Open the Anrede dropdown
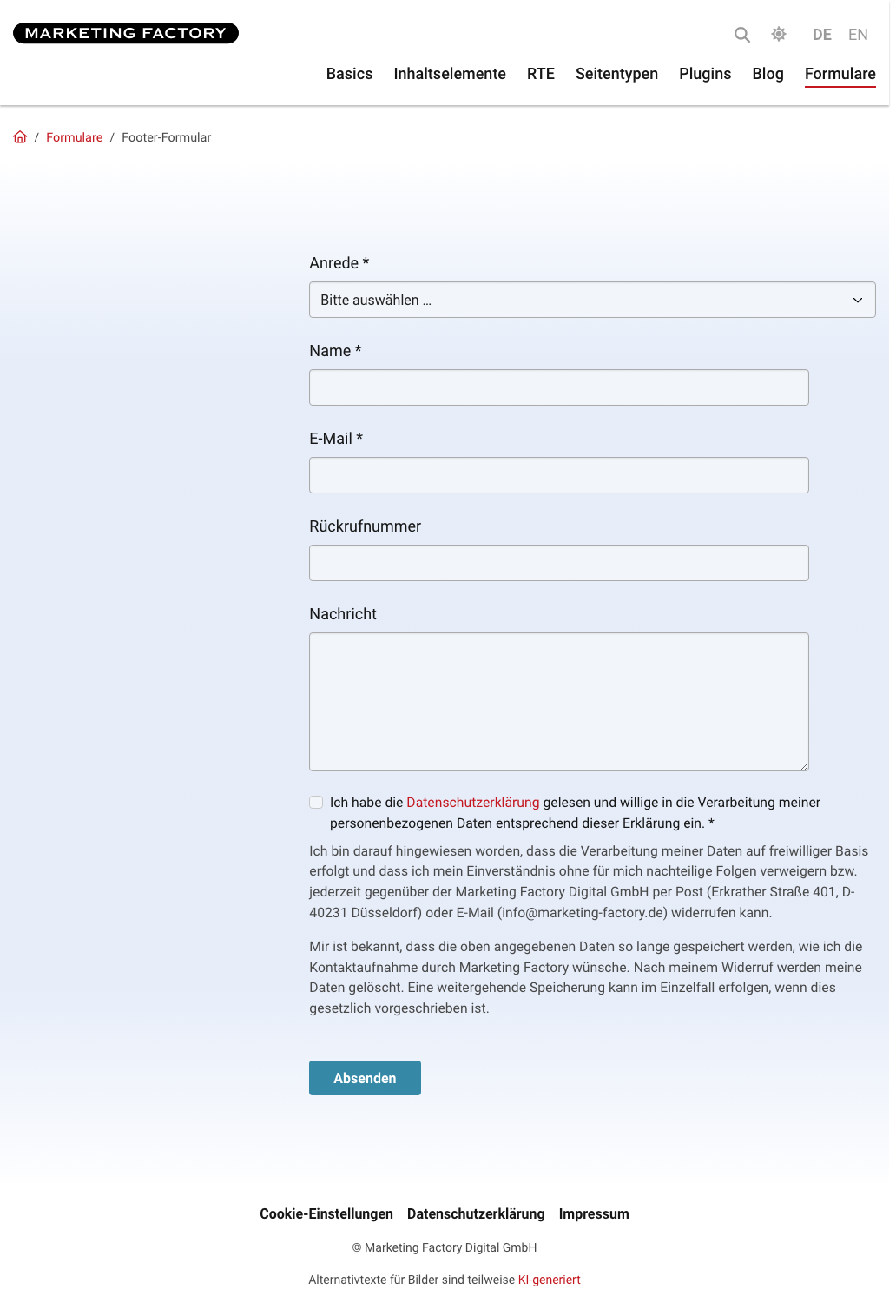Image resolution: width=896 pixels, height=1316 pixels. click(592, 300)
